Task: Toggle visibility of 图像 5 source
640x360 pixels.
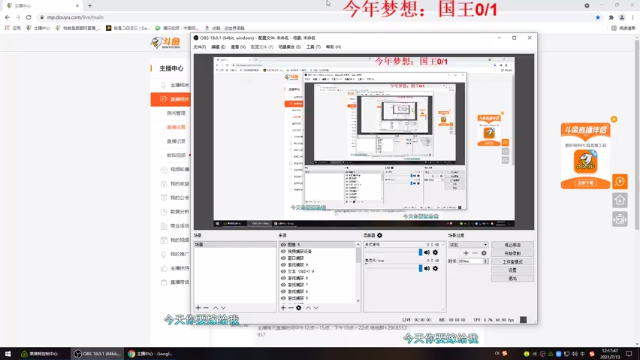Action: pos(283,244)
